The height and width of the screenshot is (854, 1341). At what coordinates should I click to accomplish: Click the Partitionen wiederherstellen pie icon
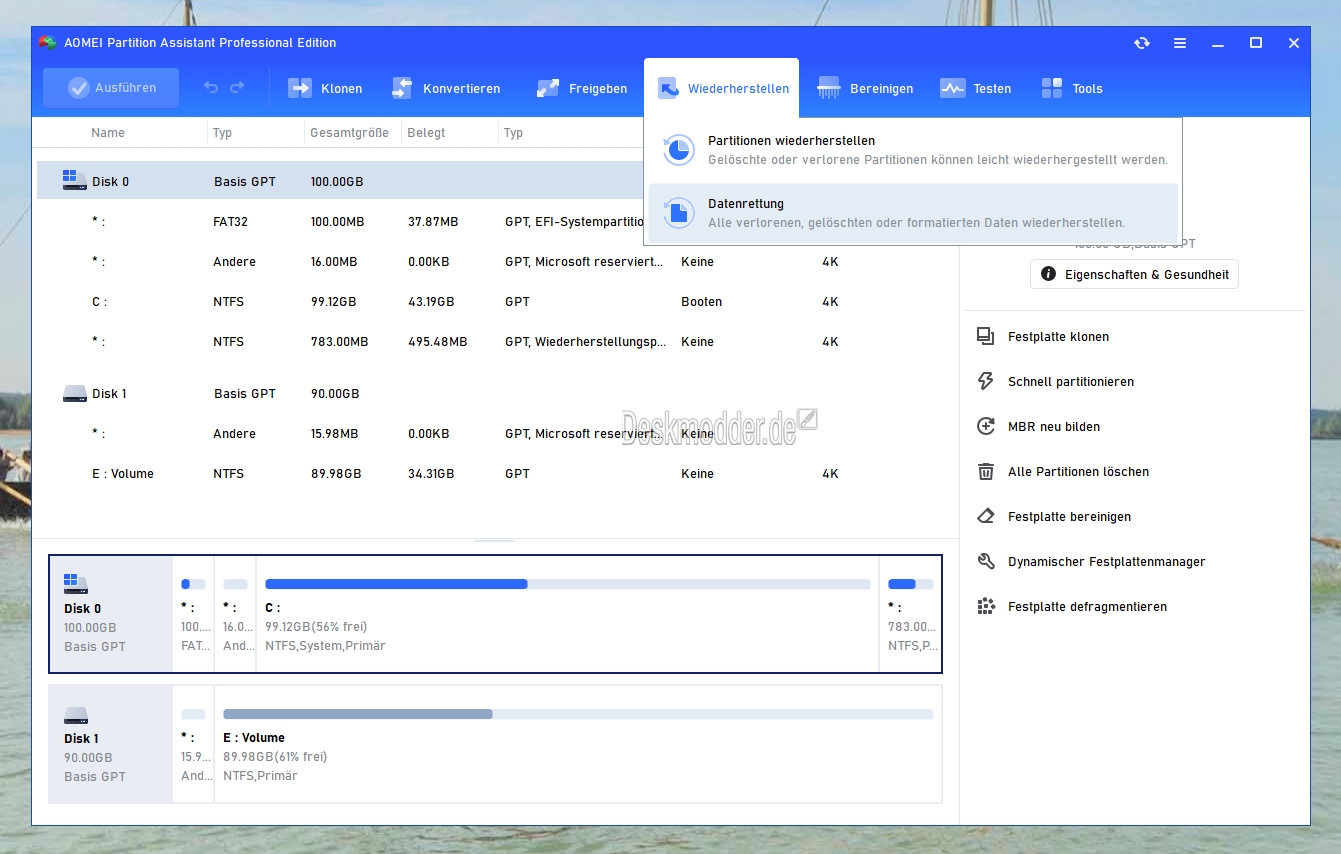[x=678, y=150]
